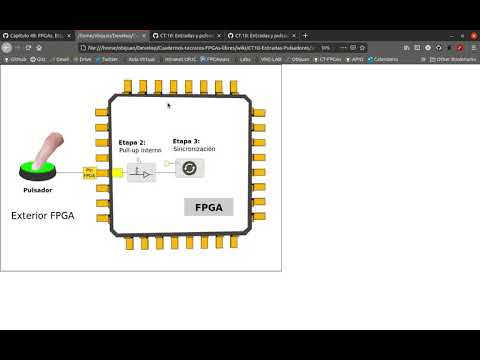Open the Github bookmark
480x360 pixels.
(15, 59)
